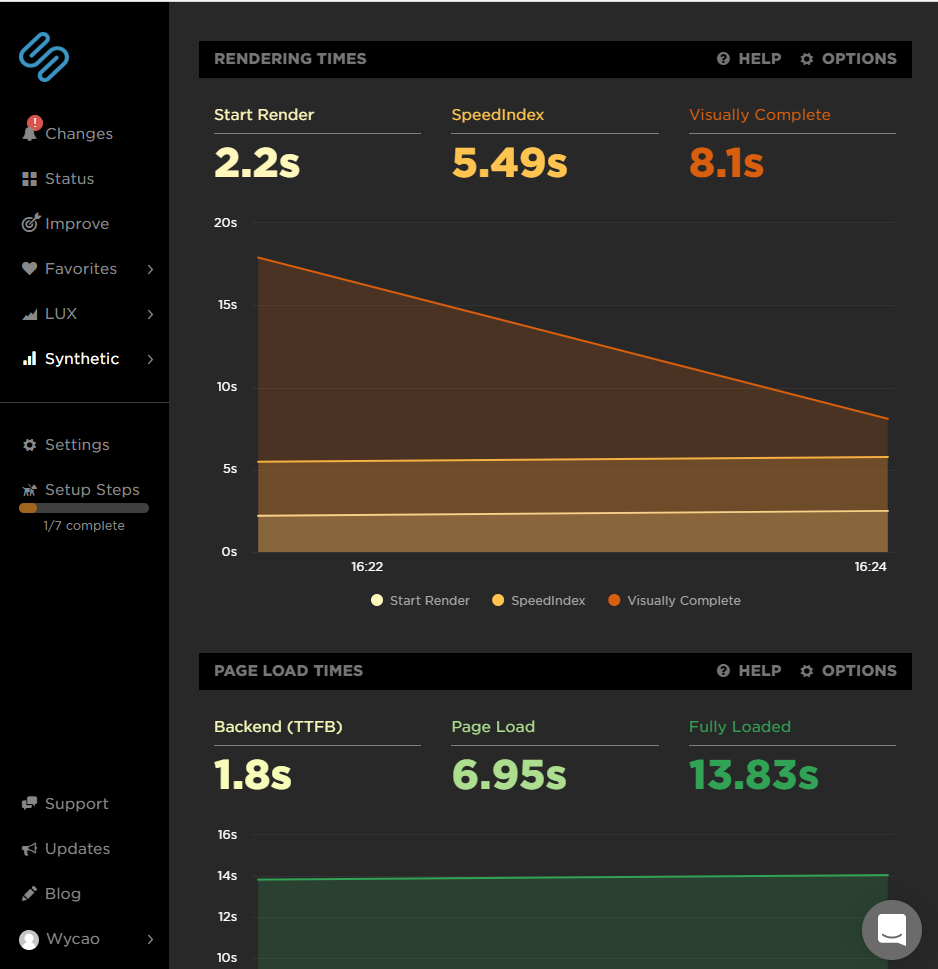
Task: Click the Settings gear icon in sidebar
Action: point(29,445)
